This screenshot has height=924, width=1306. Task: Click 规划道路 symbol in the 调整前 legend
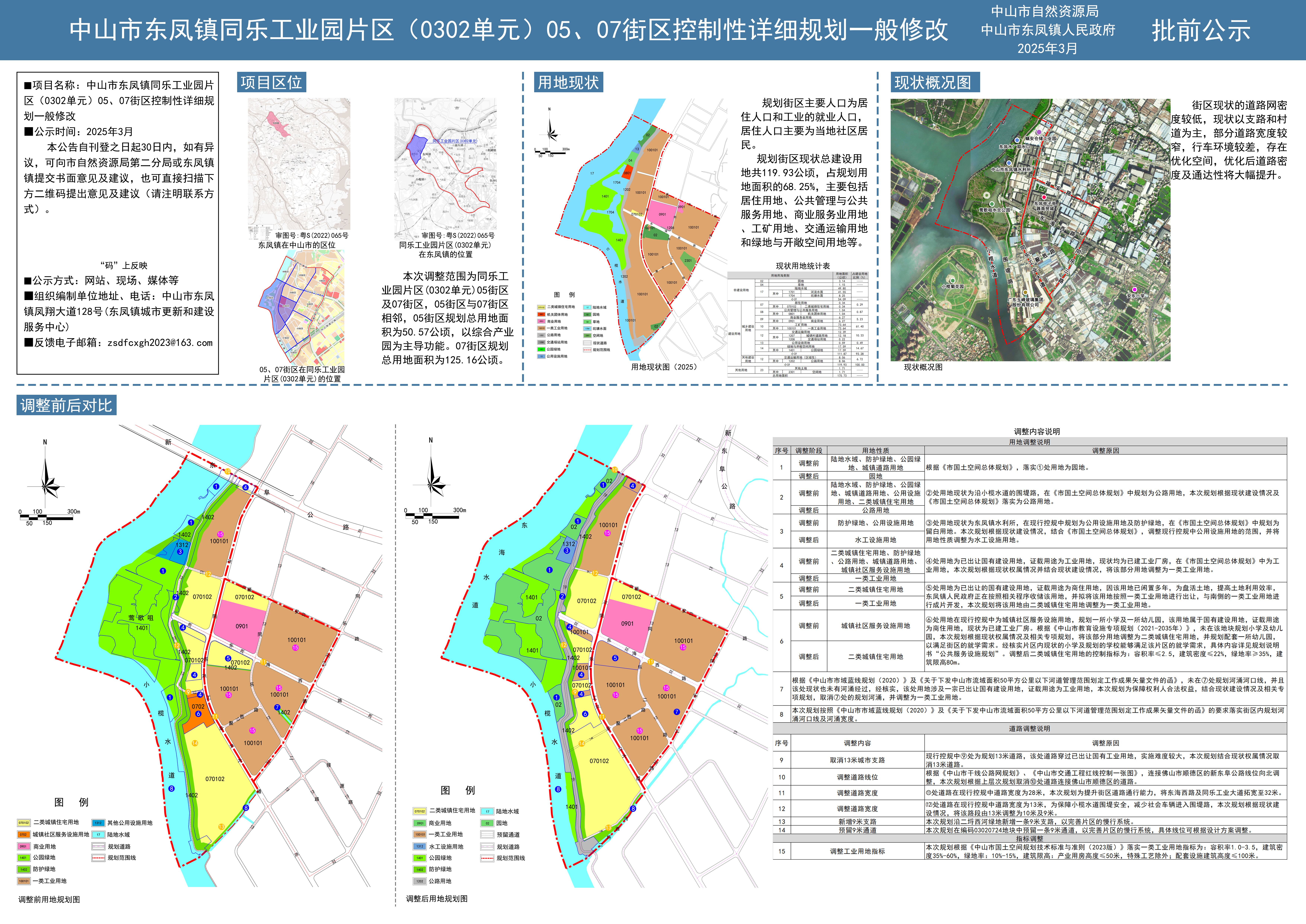click(x=98, y=847)
